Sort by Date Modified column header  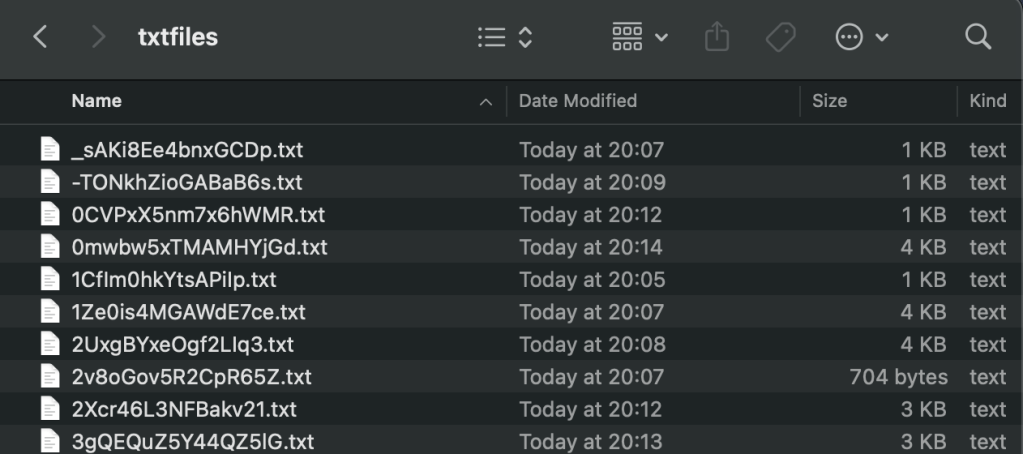578,101
